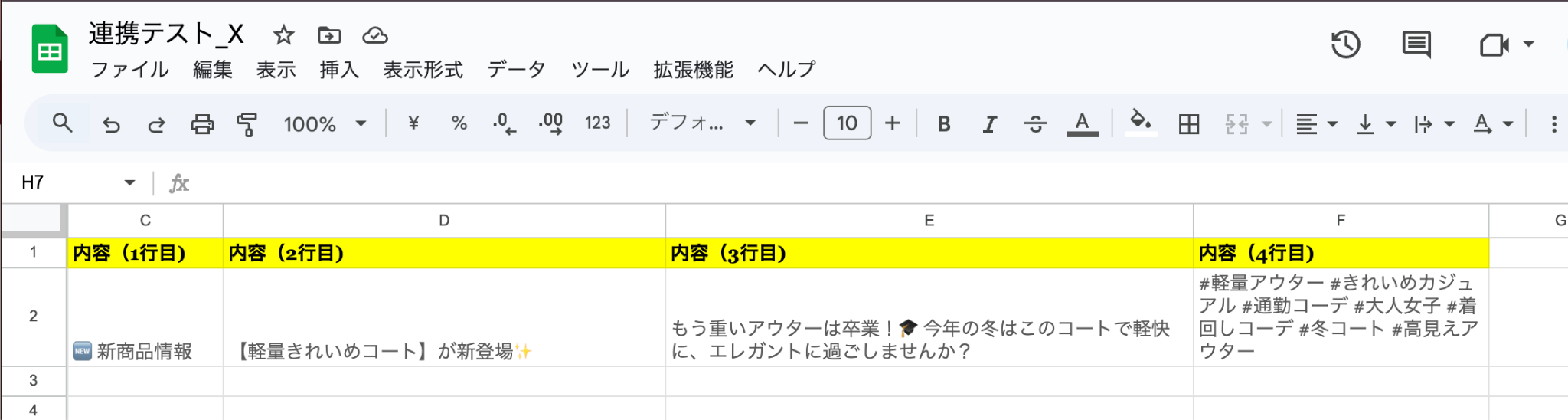Viewport: 1568px width, 420px height.
Task: Open the 拡張機能 menu
Action: [693, 70]
